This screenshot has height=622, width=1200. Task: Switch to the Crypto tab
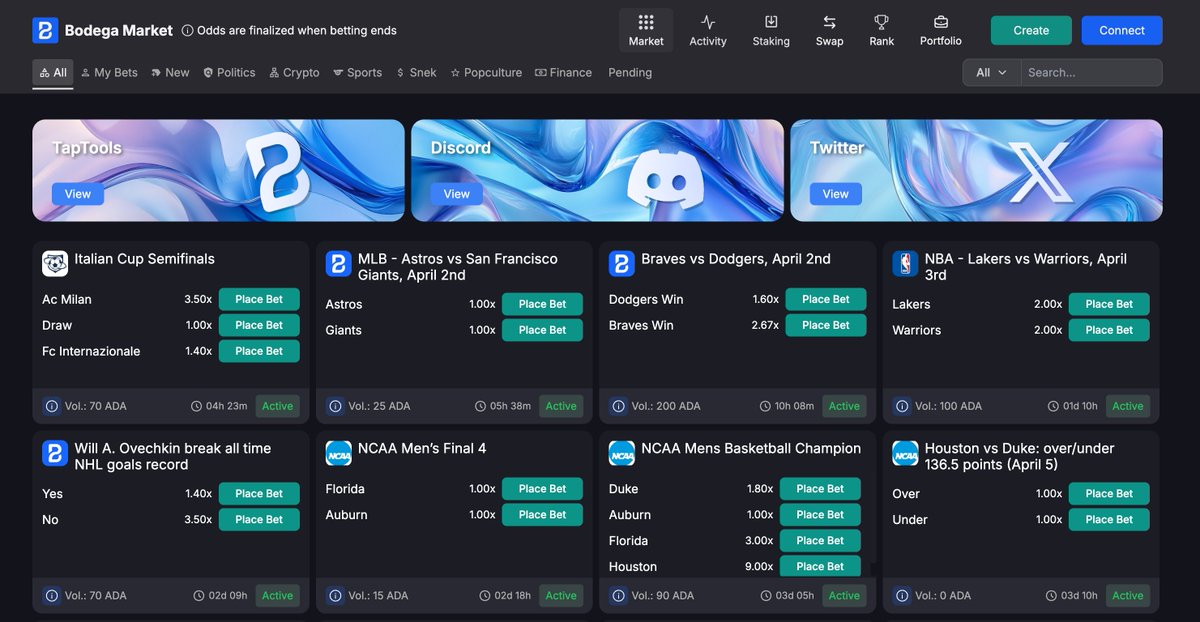coord(294,73)
